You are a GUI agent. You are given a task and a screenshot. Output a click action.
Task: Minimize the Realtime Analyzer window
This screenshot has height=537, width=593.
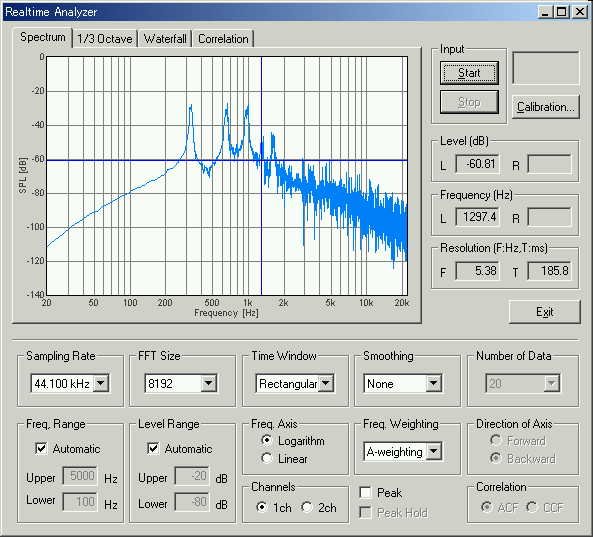tap(545, 12)
